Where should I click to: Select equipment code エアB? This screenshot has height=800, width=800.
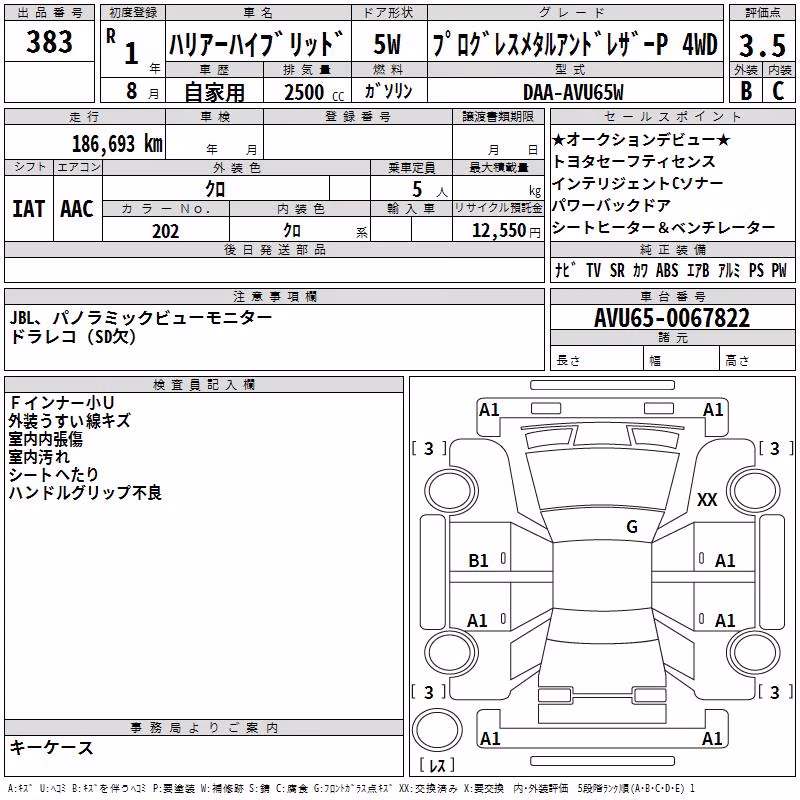pos(698,270)
